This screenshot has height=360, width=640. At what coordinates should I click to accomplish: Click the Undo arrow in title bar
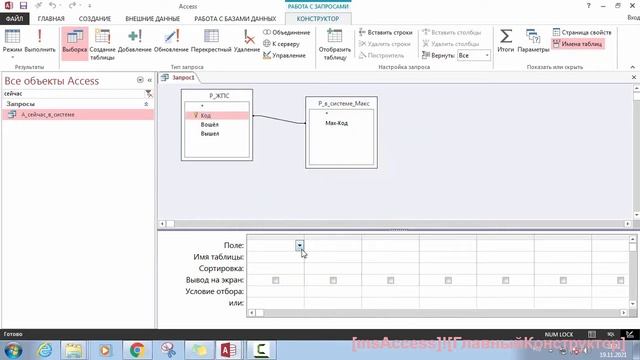(x=52, y=6)
